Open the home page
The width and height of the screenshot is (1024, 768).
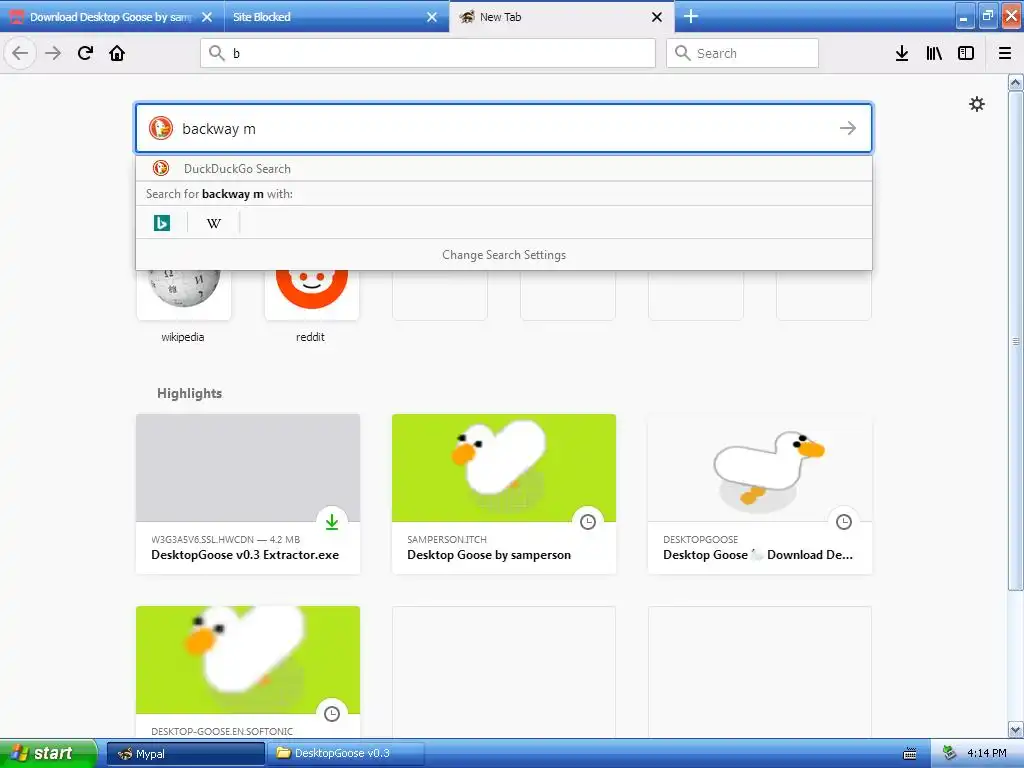tap(117, 53)
